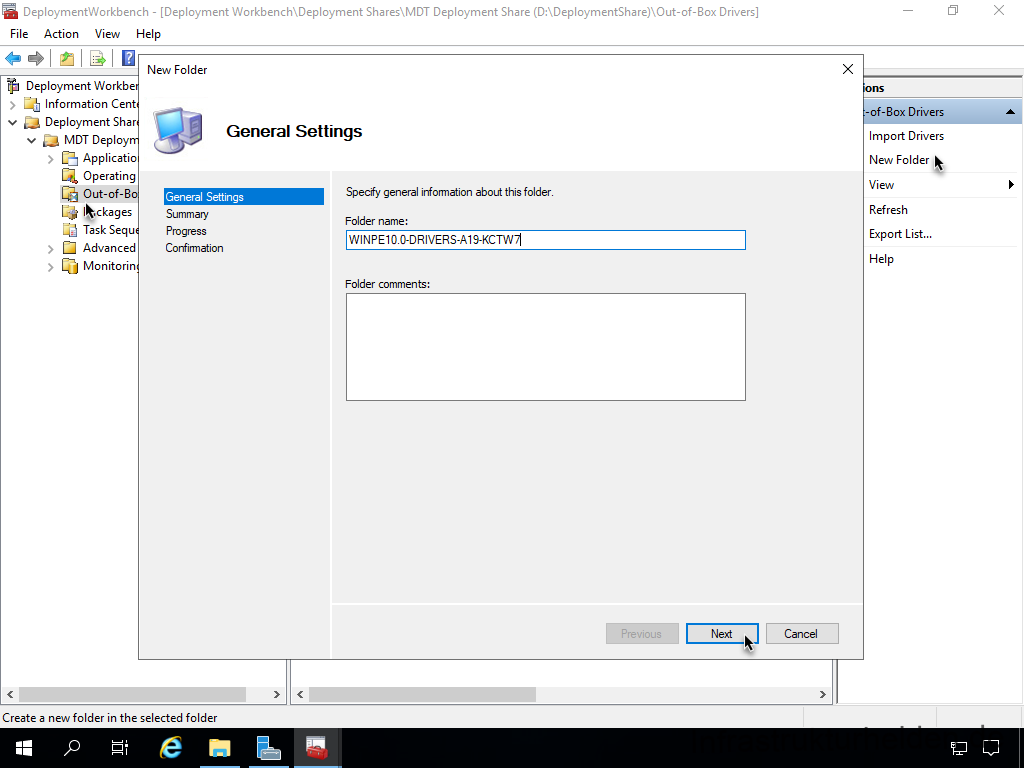The height and width of the screenshot is (768, 1024).
Task: Collapse the Out-of-Box Drivers actions section
Action: tap(1010, 112)
